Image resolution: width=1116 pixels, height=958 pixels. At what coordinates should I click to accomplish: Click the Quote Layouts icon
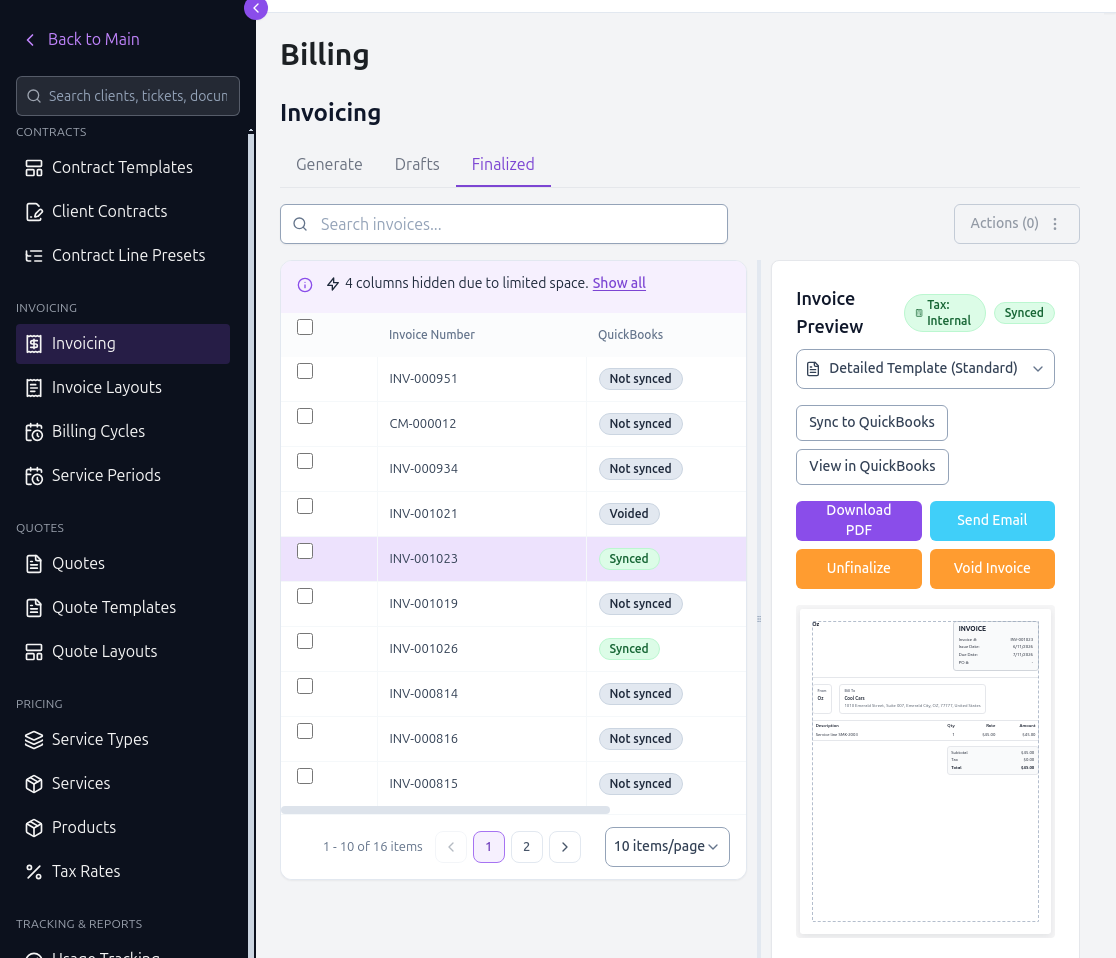(33, 652)
